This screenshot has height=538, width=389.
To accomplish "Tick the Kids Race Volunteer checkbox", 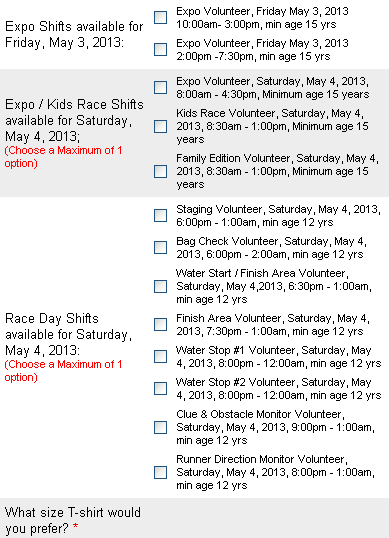I will [161, 126].
